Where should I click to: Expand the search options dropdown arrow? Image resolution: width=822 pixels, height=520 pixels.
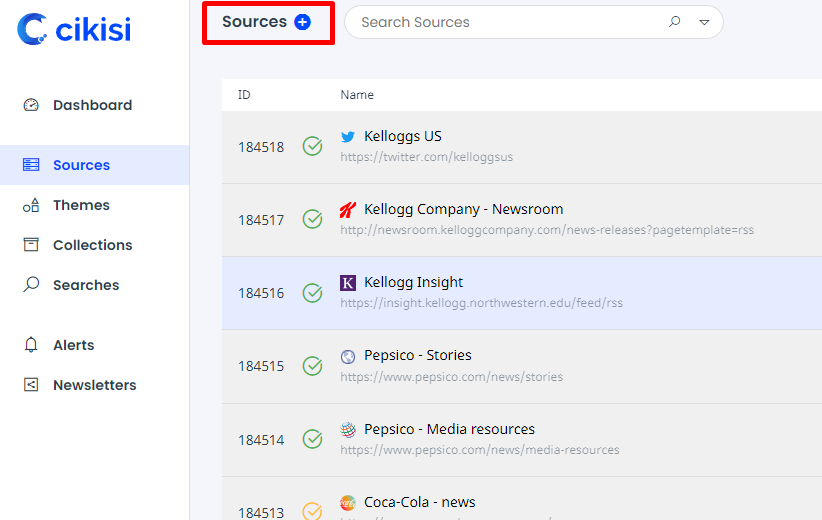pos(704,22)
